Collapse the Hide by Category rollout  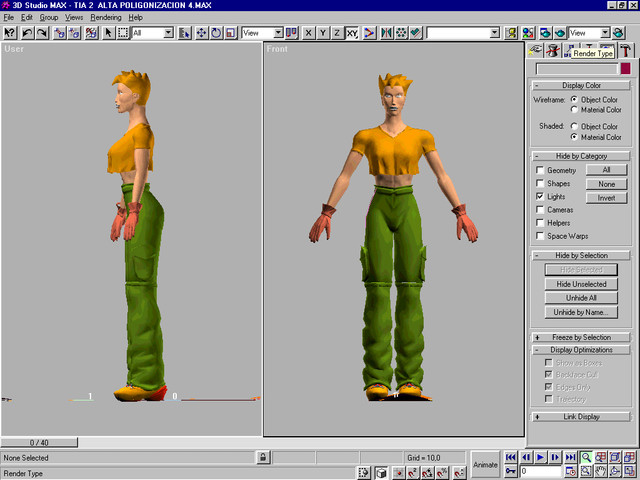pyautogui.click(x=581, y=156)
